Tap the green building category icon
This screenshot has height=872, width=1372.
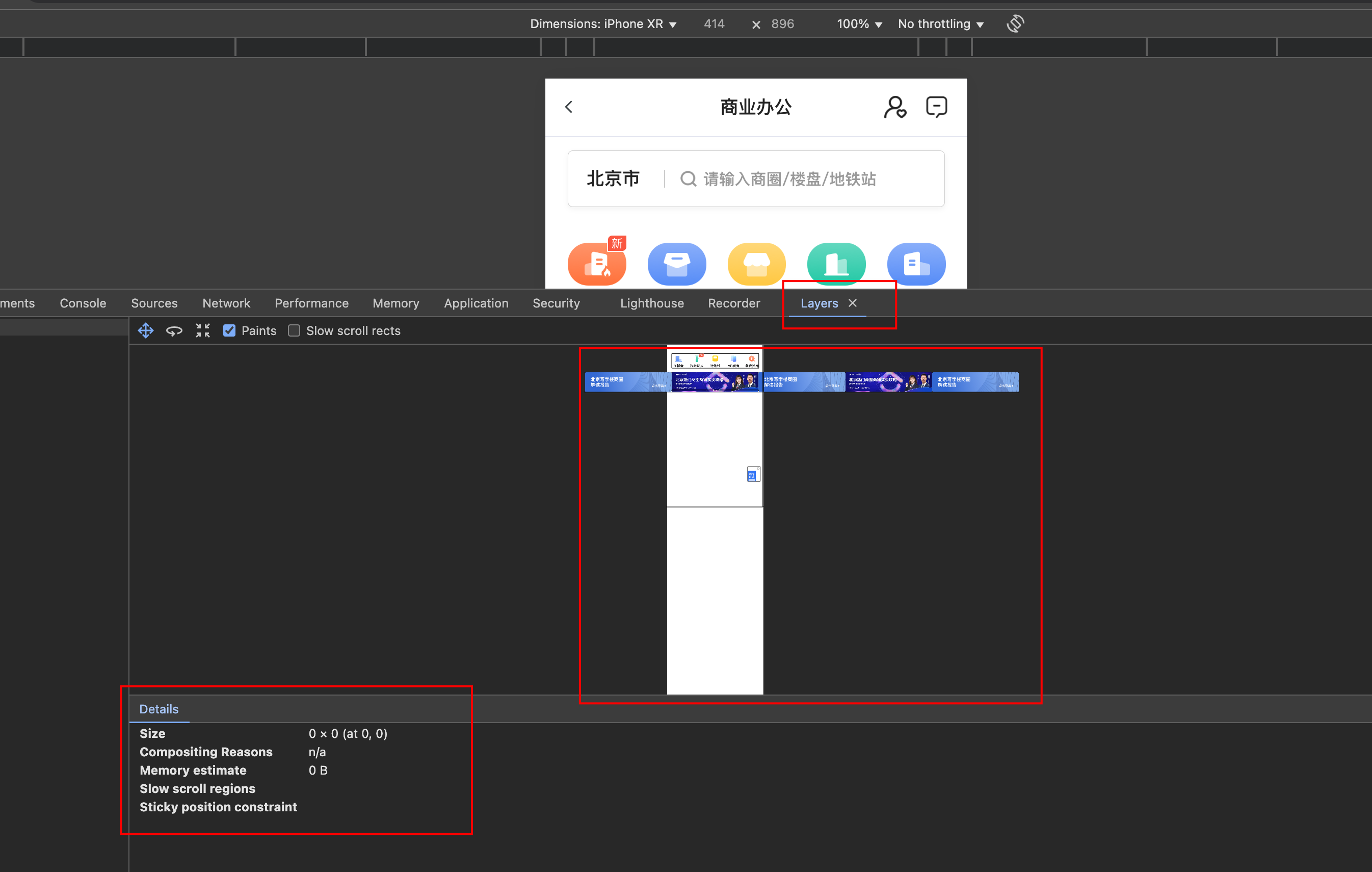click(x=836, y=264)
